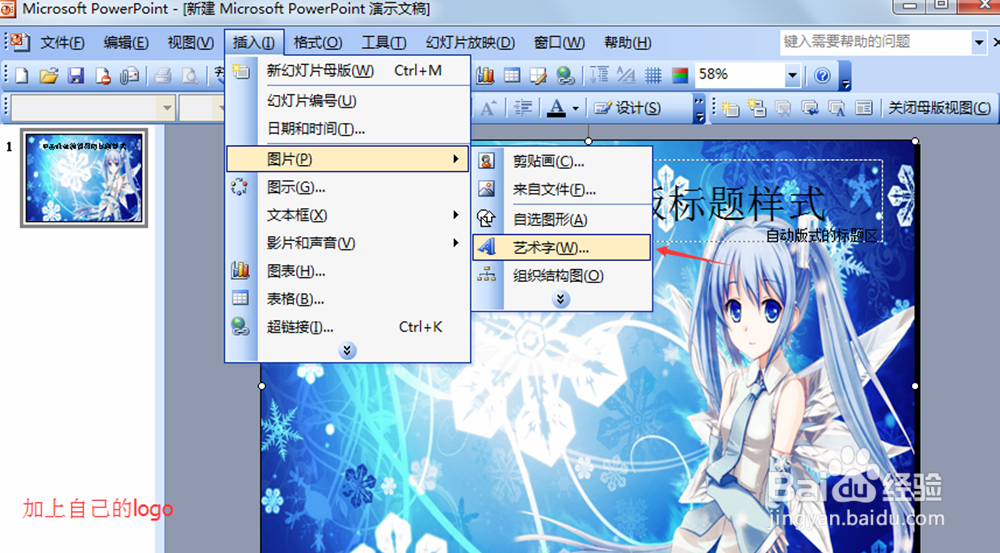Select From File (来自文件) in submenu
Viewport: 1000px width, 553px height.
562,189
